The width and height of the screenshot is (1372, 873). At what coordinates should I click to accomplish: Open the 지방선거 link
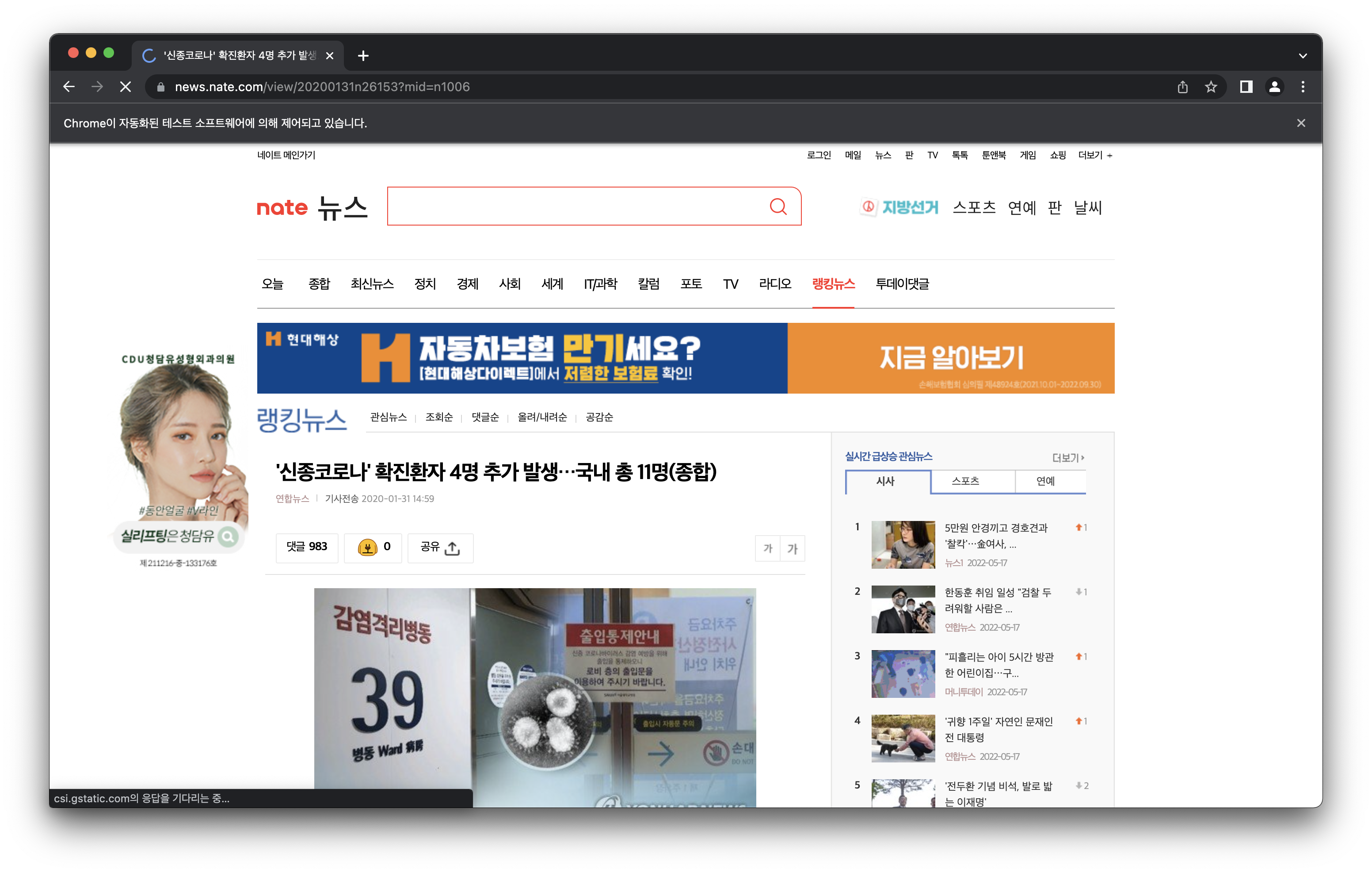coord(899,207)
